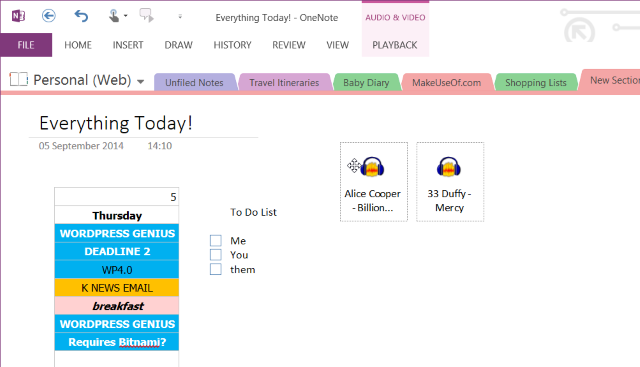Select the VIEW ribbon tab
640x367 pixels.
pyautogui.click(x=338, y=45)
